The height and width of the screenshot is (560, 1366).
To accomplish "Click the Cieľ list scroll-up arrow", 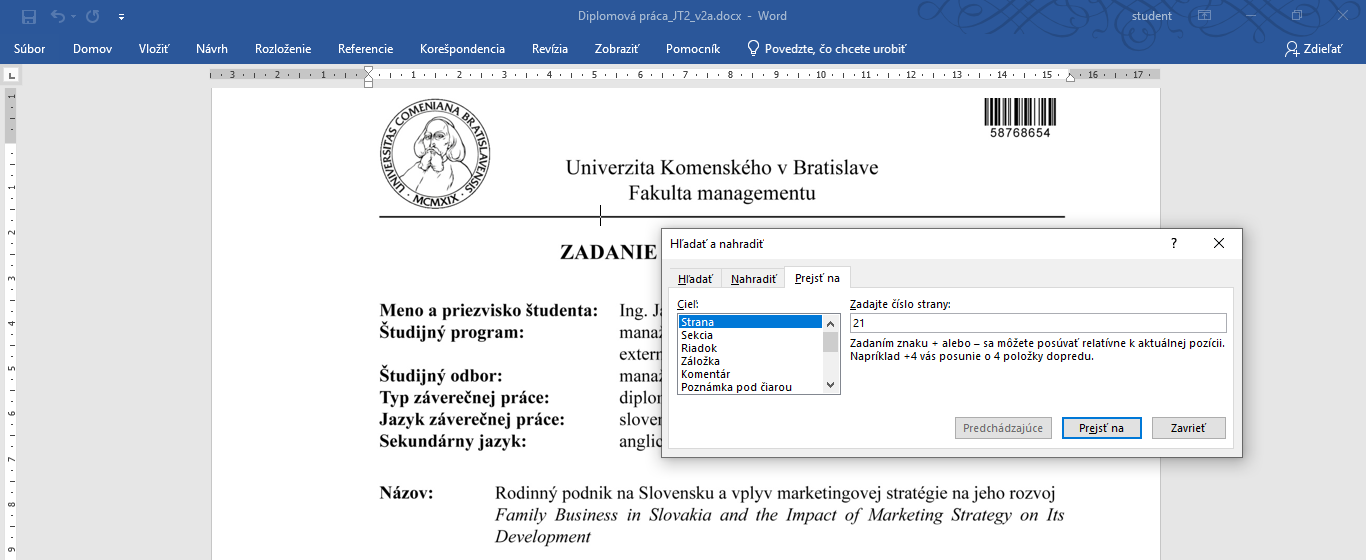I will click(x=830, y=322).
